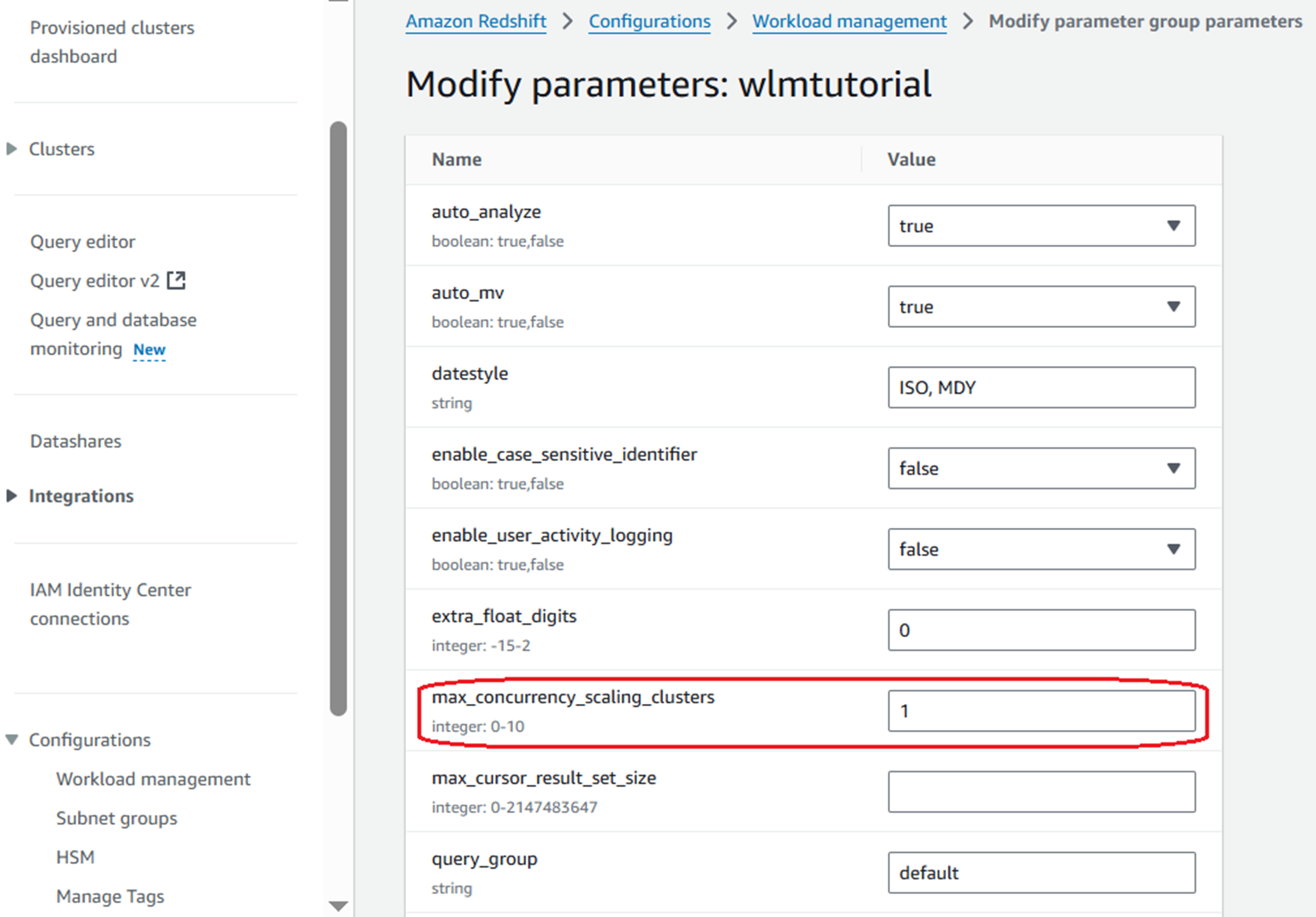Open the Configurations breadcrumb link
1316x917 pixels.
(649, 21)
